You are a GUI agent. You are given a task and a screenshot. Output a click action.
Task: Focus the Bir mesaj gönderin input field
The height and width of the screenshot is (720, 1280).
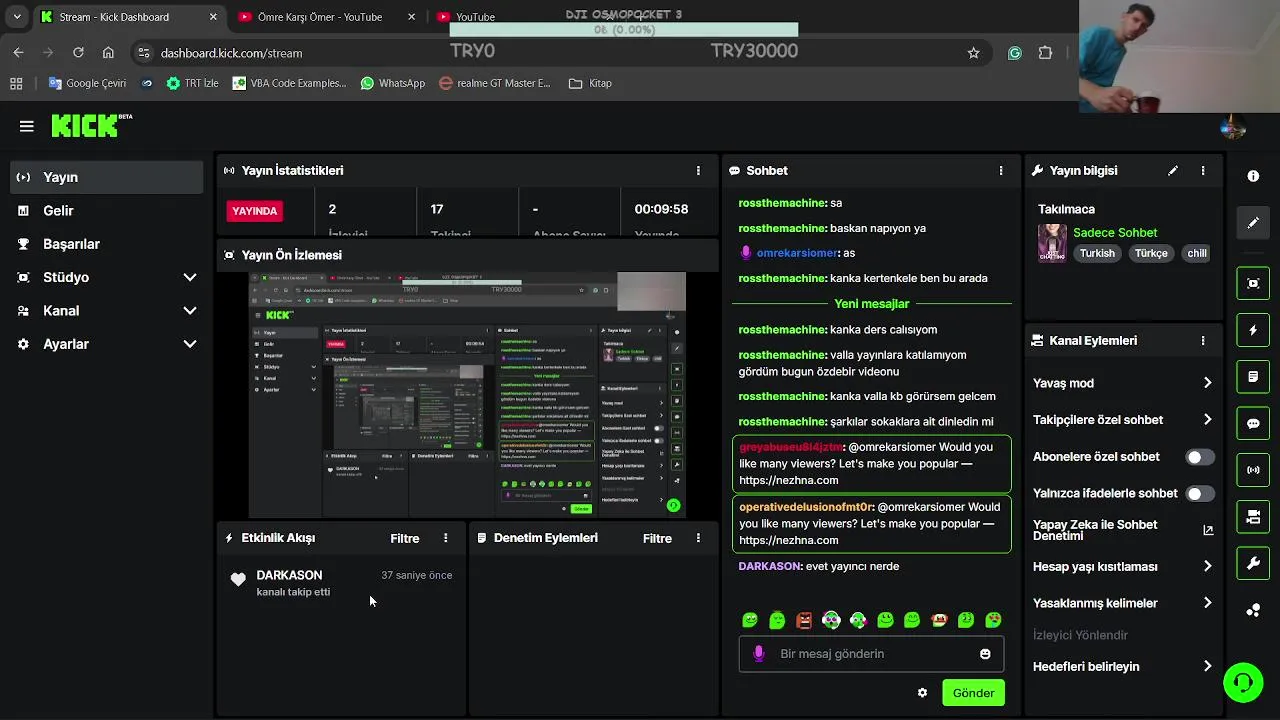(871, 654)
